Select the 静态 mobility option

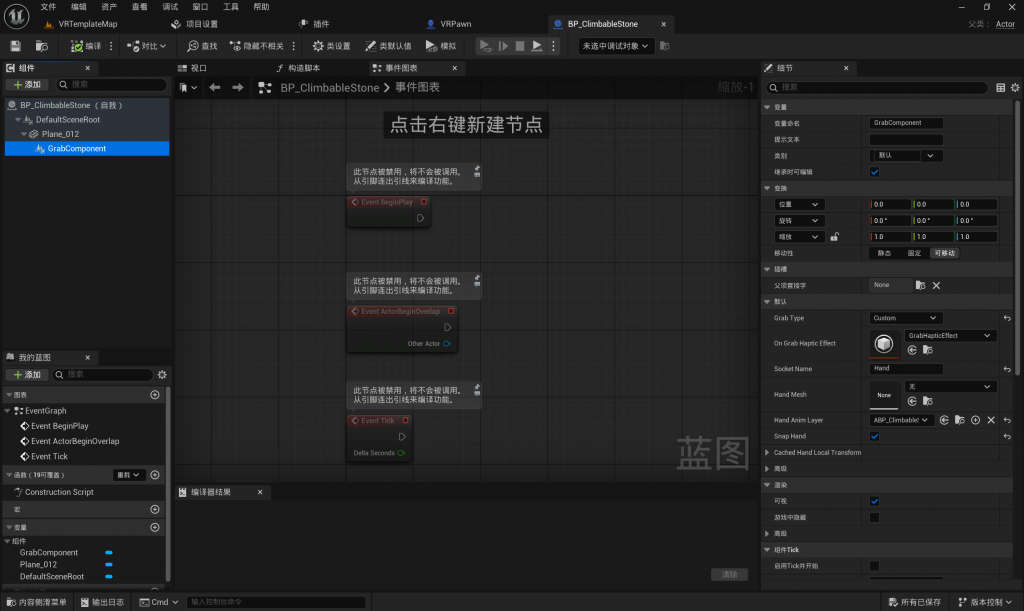tap(884, 253)
